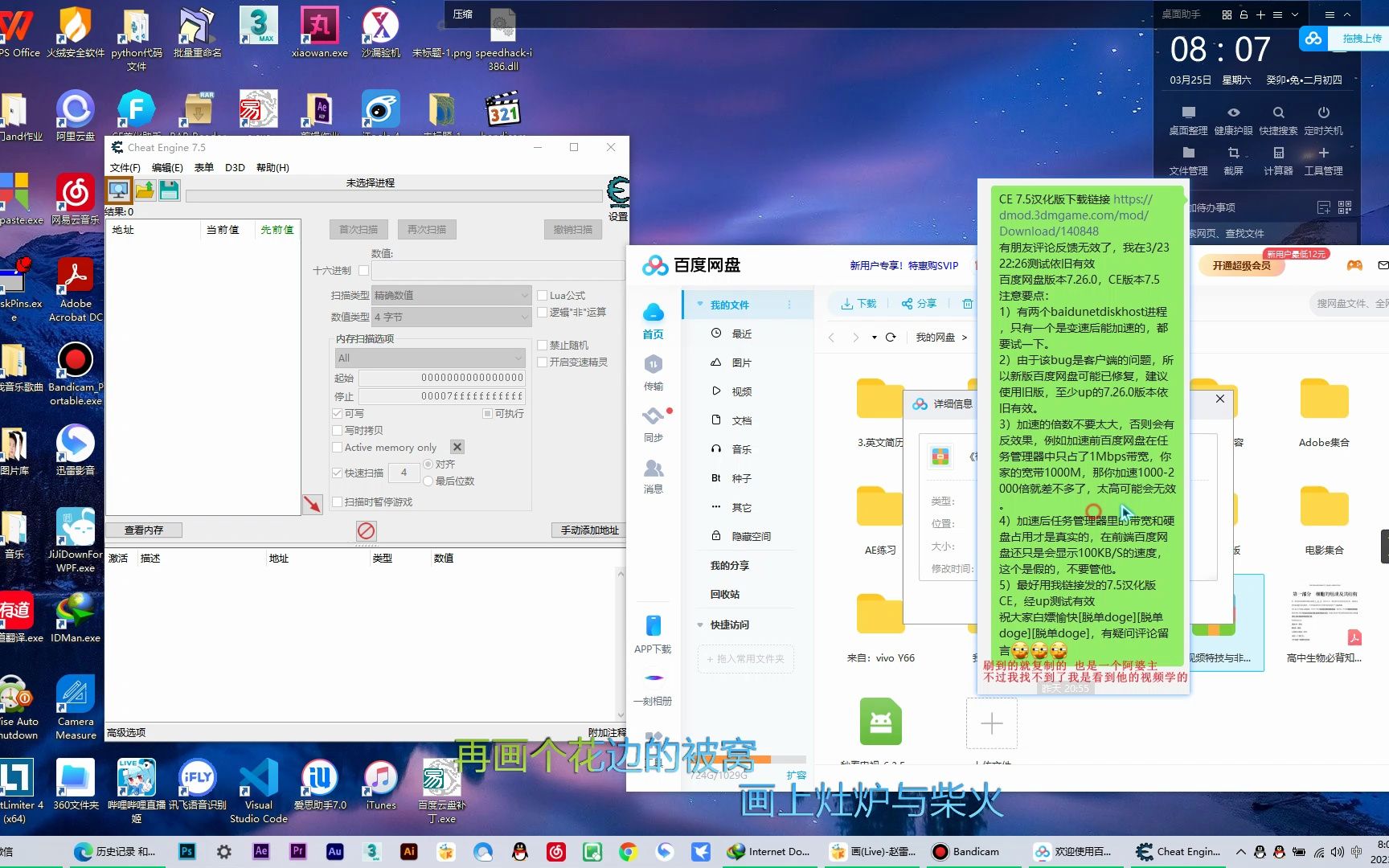Open the memory region All dropdown
Image resolution: width=1389 pixels, height=868 pixels.
pos(430,358)
